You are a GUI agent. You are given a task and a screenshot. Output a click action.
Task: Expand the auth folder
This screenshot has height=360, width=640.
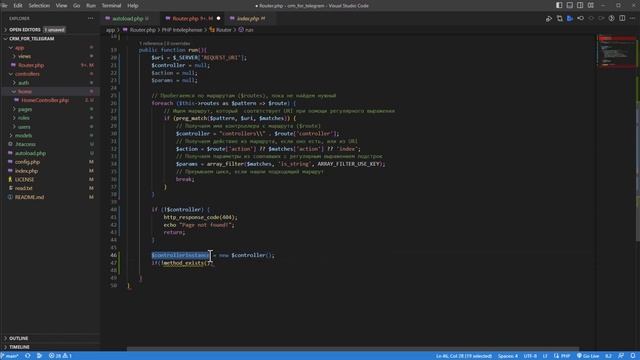tap(50, 83)
